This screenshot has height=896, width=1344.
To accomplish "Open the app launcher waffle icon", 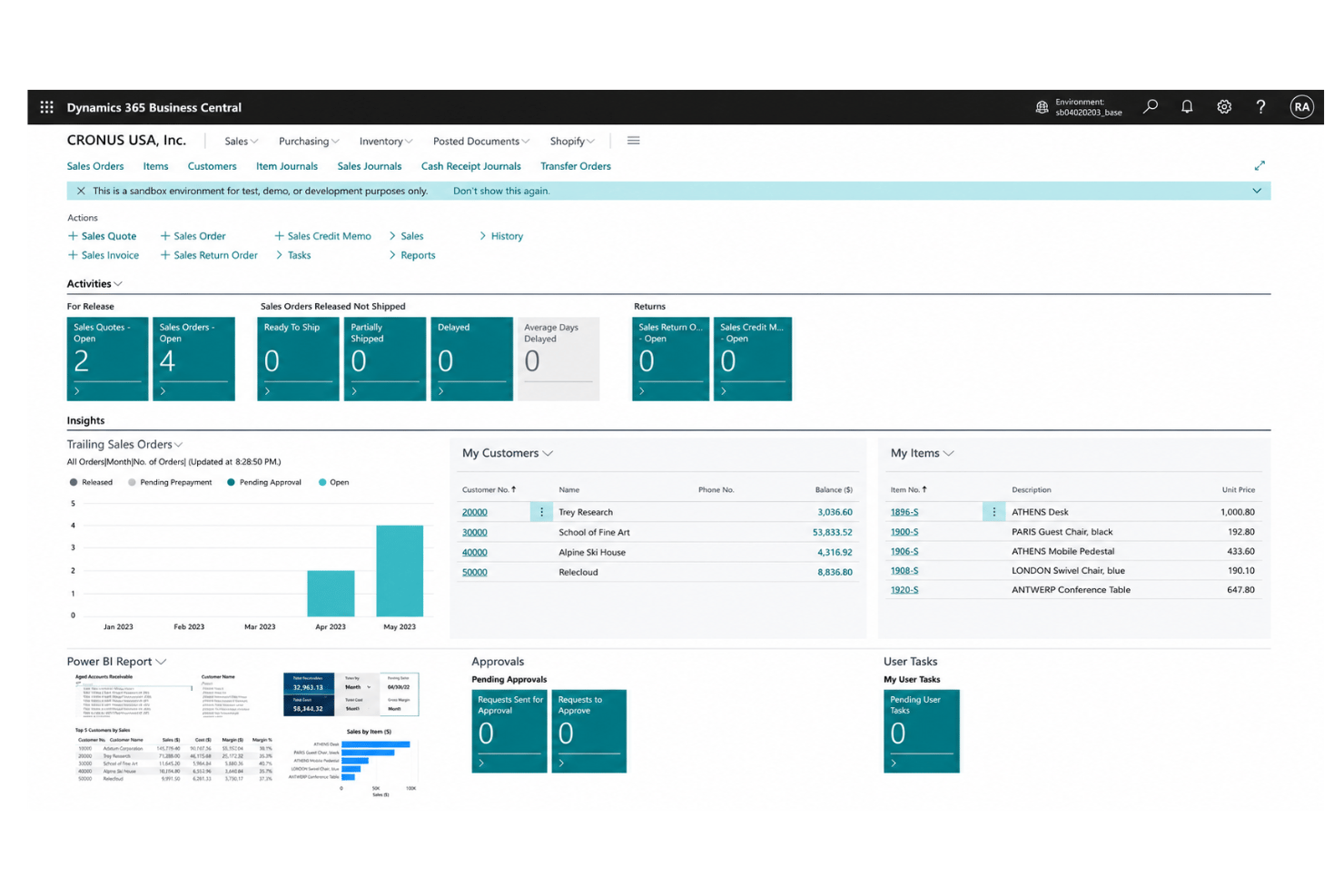I will coord(46,107).
